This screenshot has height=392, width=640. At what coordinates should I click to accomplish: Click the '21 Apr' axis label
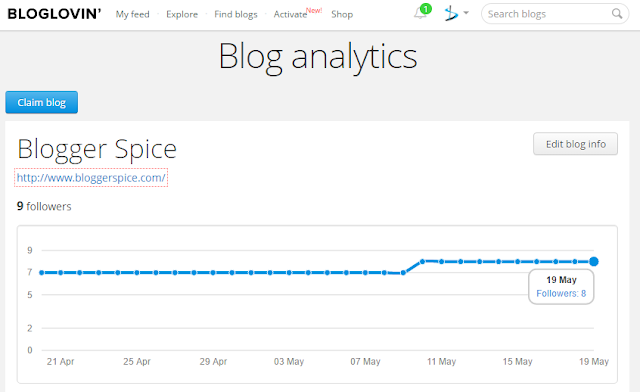(x=60, y=361)
